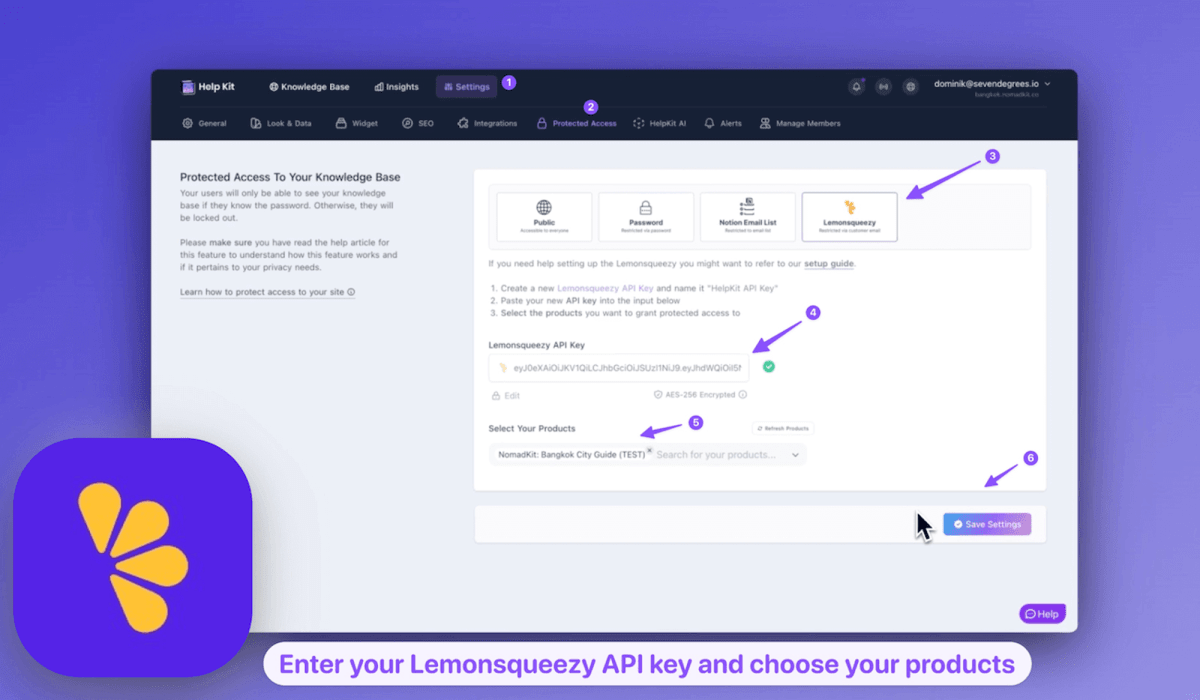The width and height of the screenshot is (1200, 700).
Task: Click the green checkmark beside the API key
Action: click(768, 367)
